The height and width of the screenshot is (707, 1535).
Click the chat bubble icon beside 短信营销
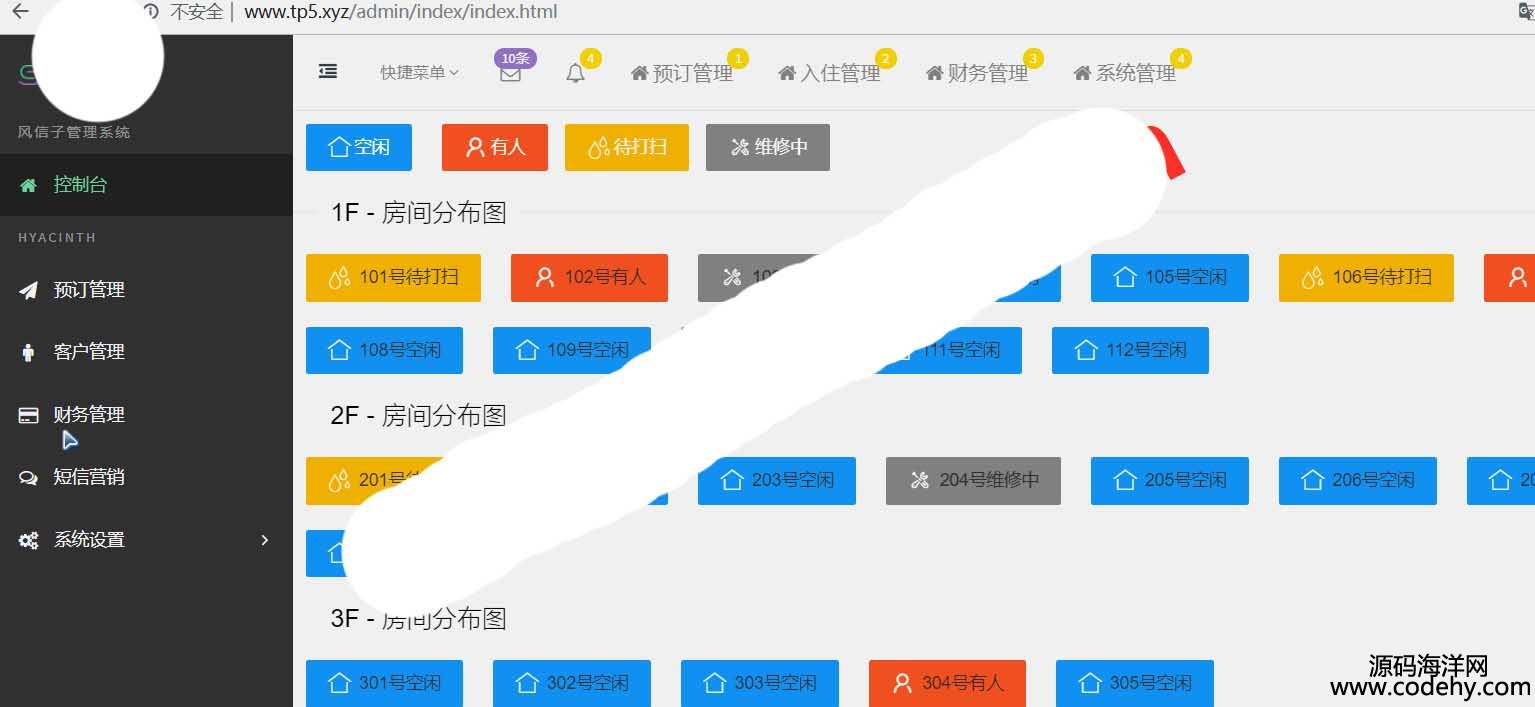[x=28, y=478]
